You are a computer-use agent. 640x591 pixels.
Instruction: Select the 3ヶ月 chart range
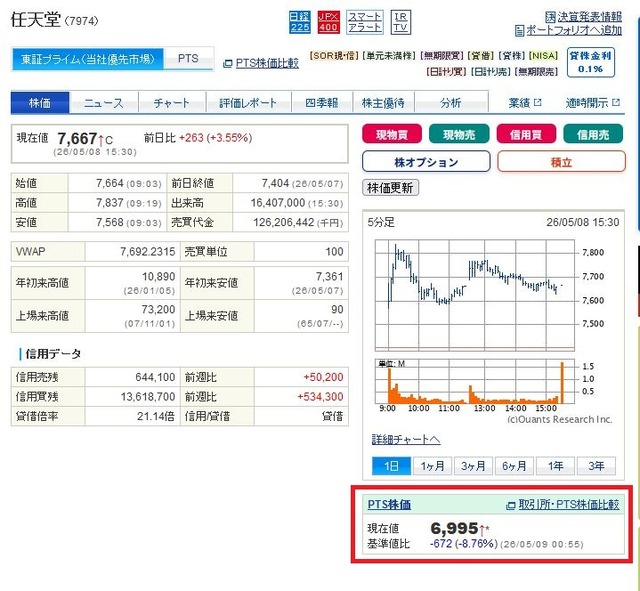click(473, 466)
